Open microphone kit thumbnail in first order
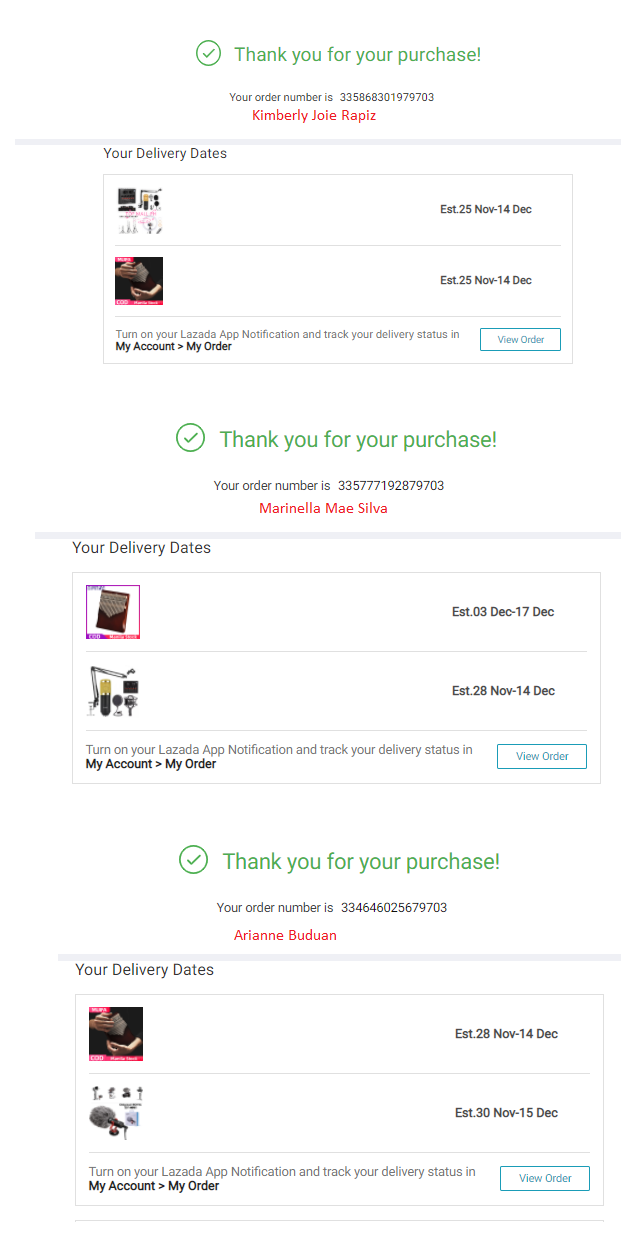 click(x=139, y=210)
